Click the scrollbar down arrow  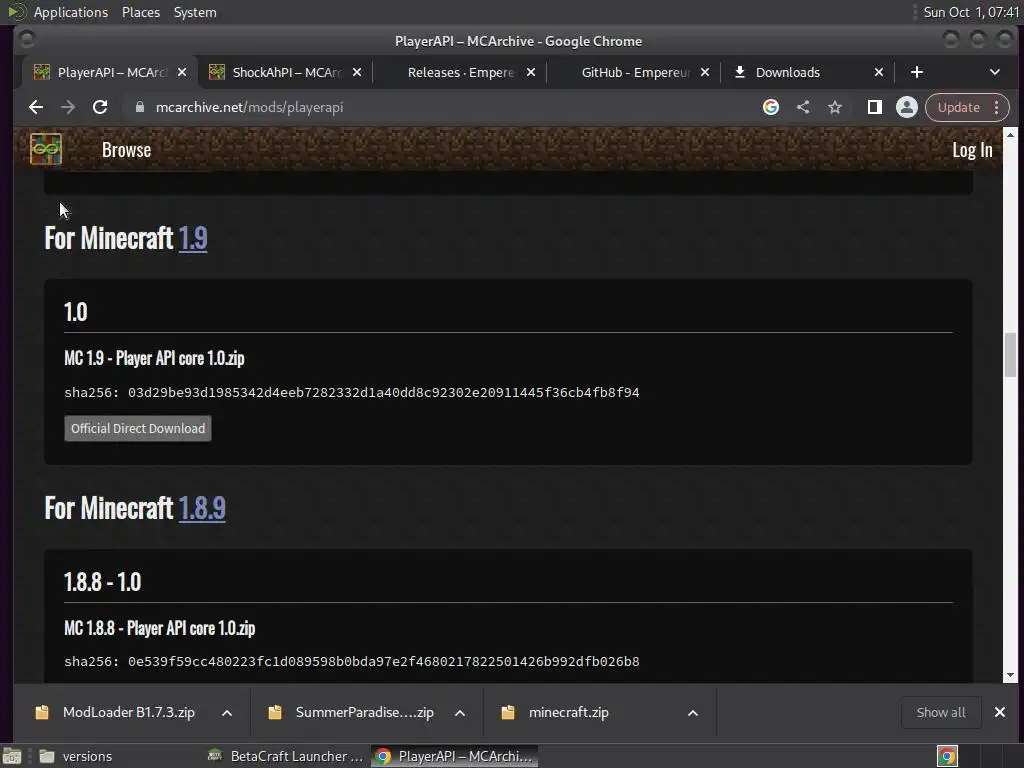click(x=1010, y=675)
